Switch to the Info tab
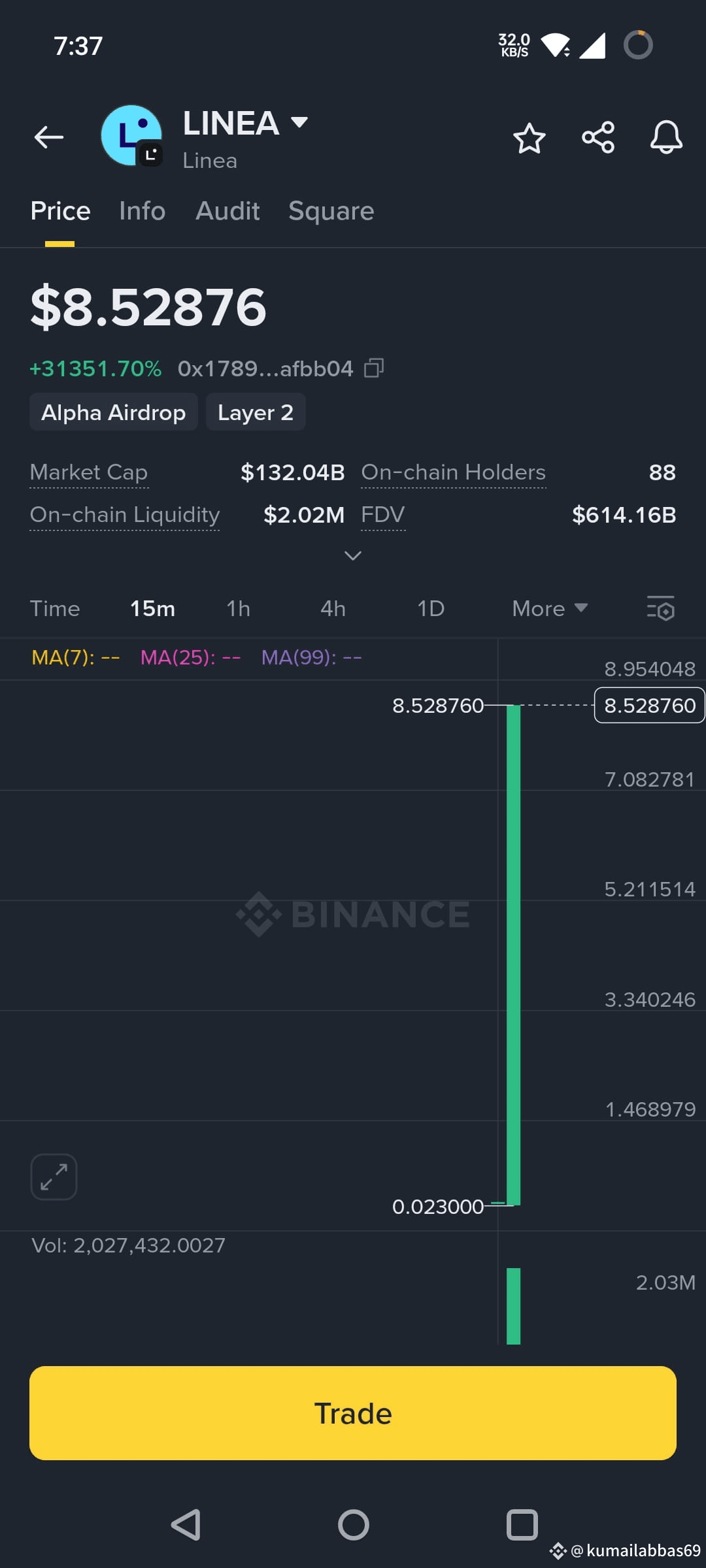The height and width of the screenshot is (1568, 706). 142,211
